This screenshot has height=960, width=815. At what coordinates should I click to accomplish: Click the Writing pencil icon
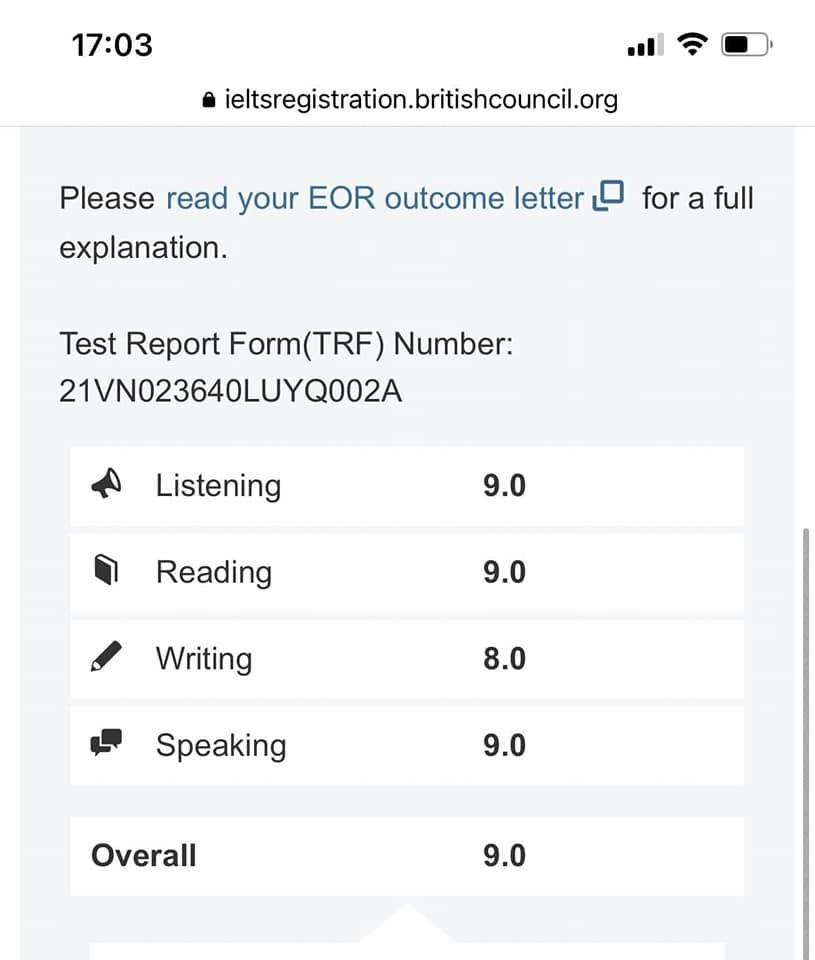106,658
